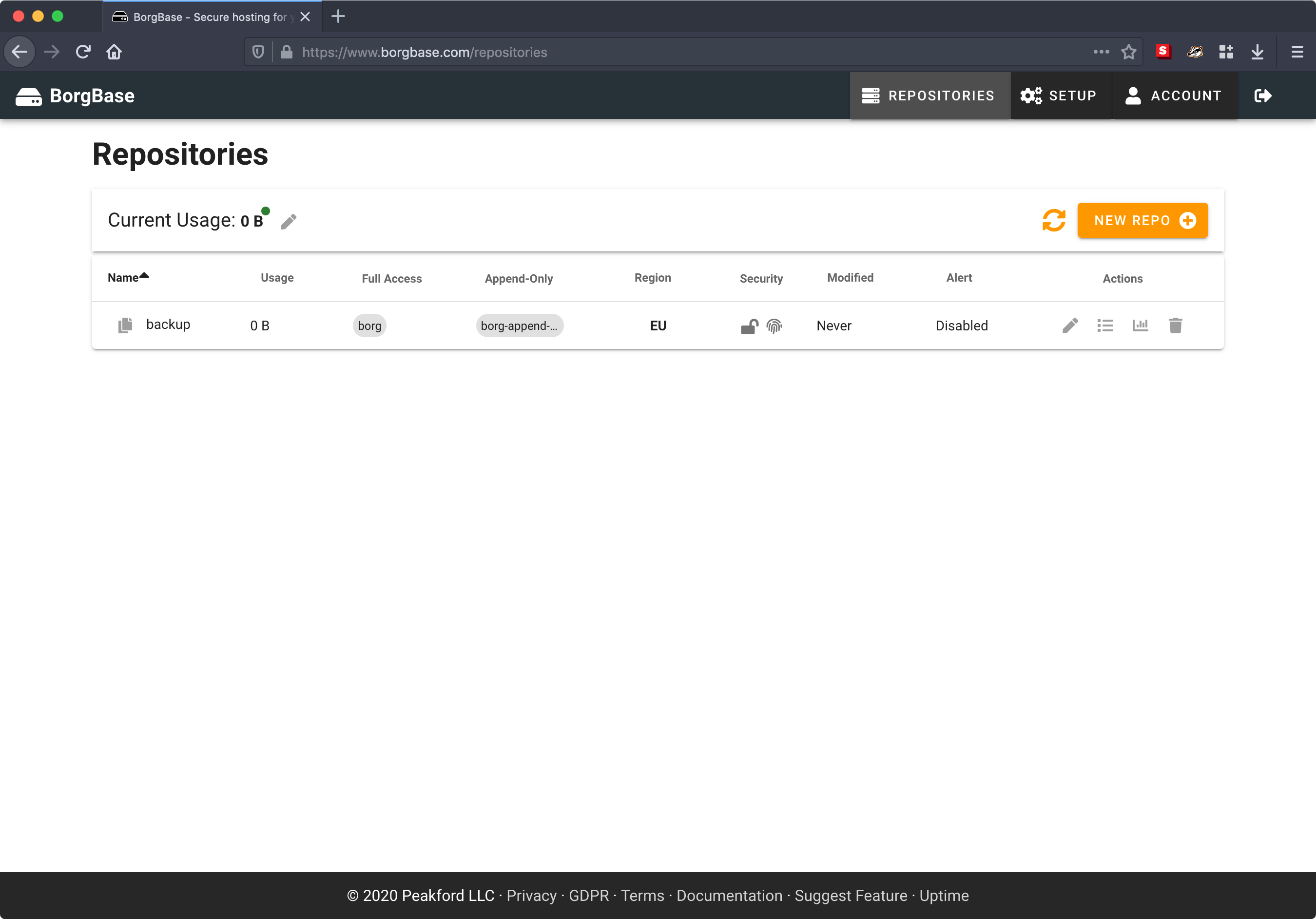
Task: Click the 0 B usage cell
Action: pos(260,325)
